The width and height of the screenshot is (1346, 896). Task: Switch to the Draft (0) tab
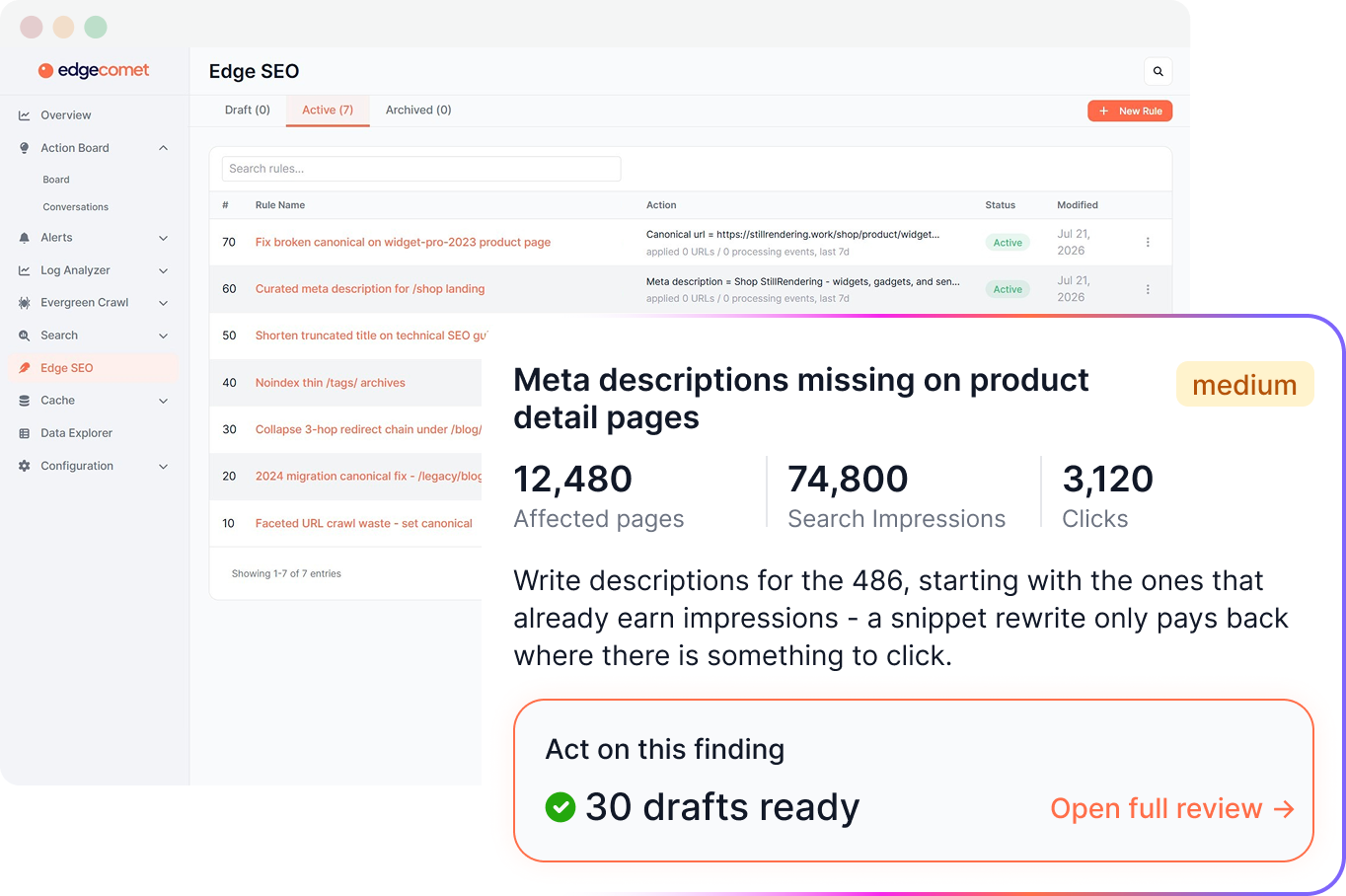247,111
